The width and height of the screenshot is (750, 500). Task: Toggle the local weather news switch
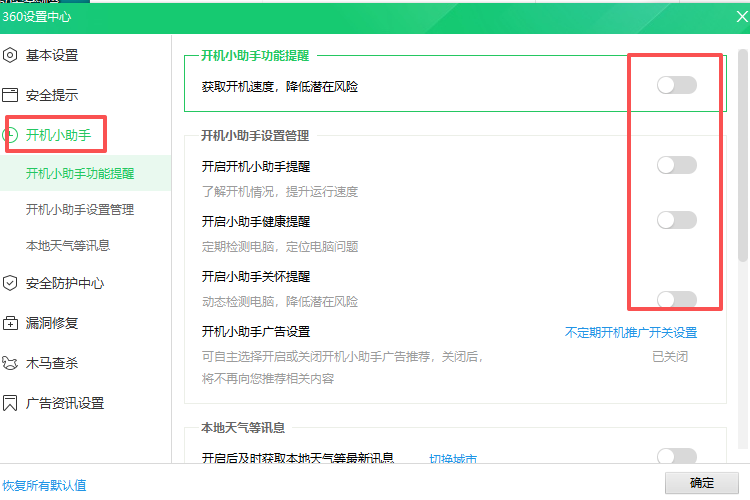click(676, 456)
